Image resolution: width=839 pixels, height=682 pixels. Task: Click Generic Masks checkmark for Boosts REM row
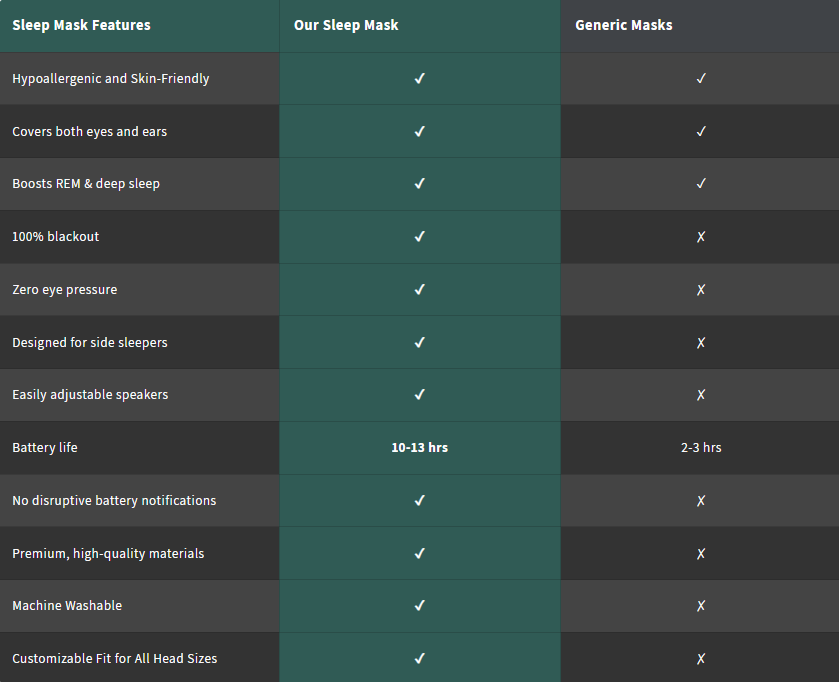pos(701,184)
